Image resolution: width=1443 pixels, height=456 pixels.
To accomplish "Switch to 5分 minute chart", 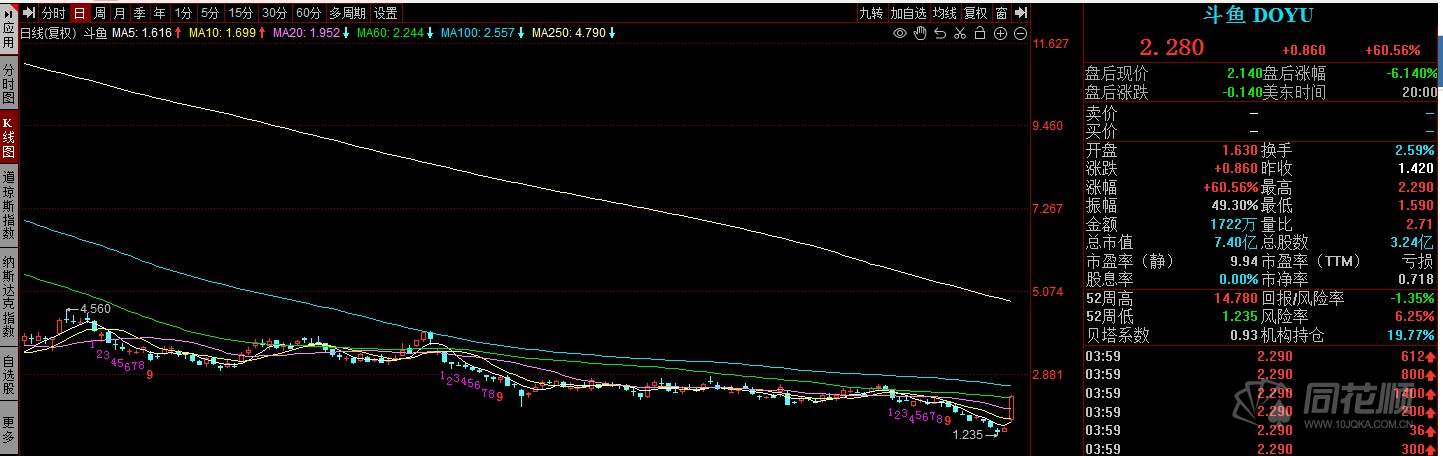I will click(209, 13).
